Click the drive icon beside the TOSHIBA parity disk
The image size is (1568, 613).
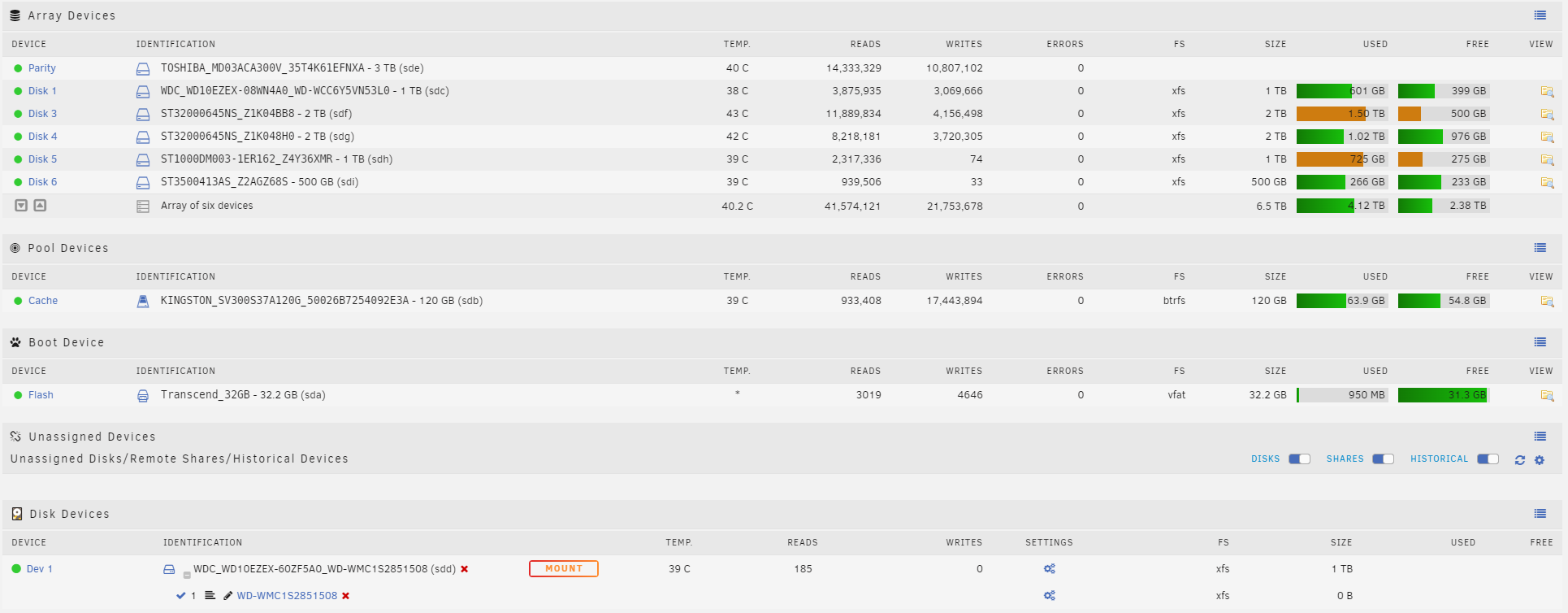tap(143, 69)
